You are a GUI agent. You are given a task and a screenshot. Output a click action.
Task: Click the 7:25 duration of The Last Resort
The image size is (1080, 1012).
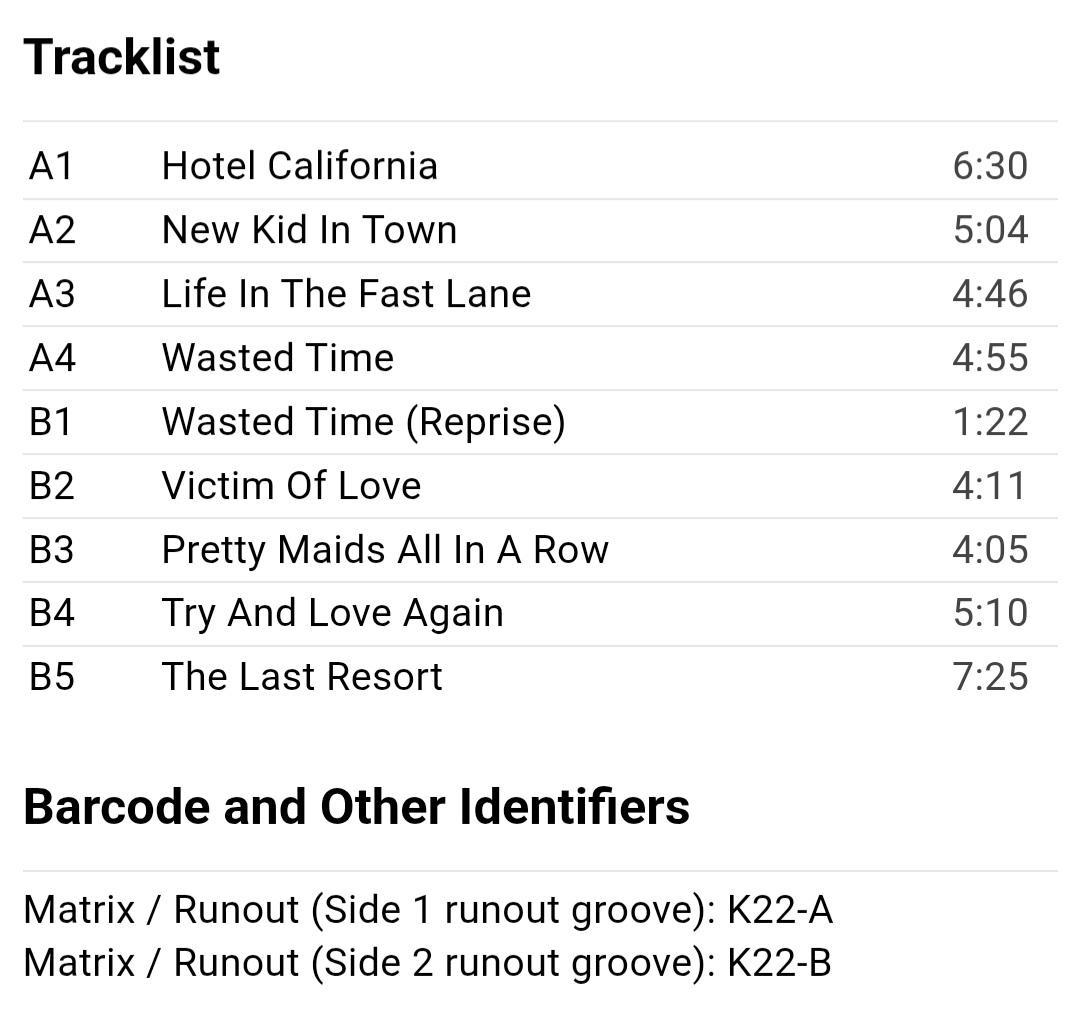tap(989, 677)
